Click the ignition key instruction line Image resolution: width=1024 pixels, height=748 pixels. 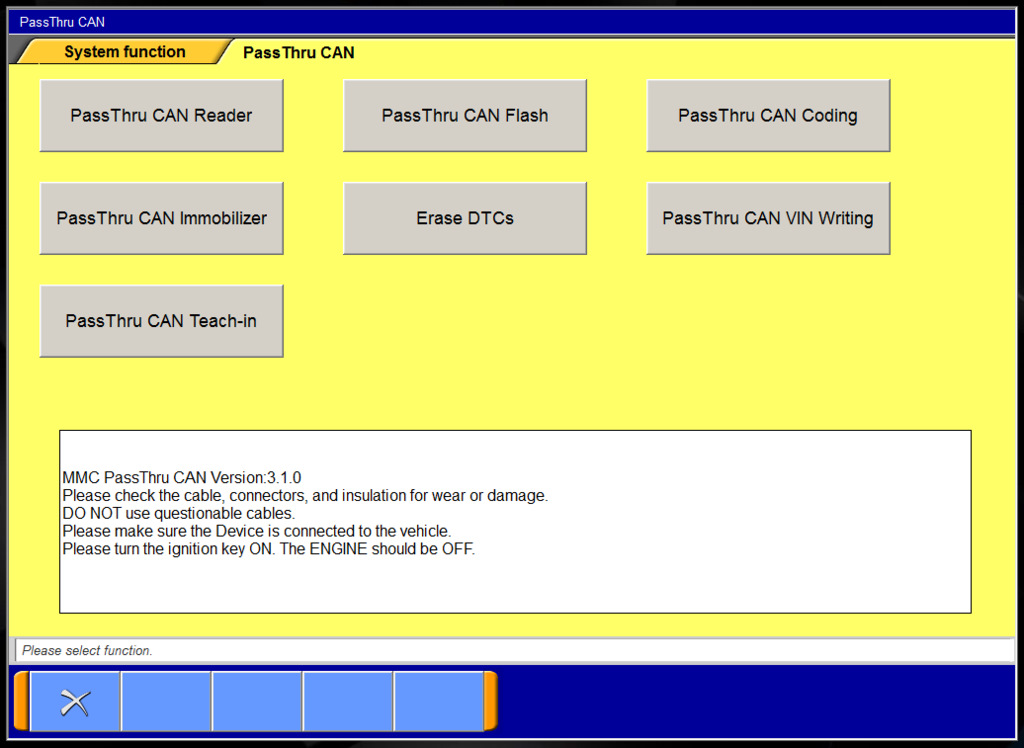[268, 548]
